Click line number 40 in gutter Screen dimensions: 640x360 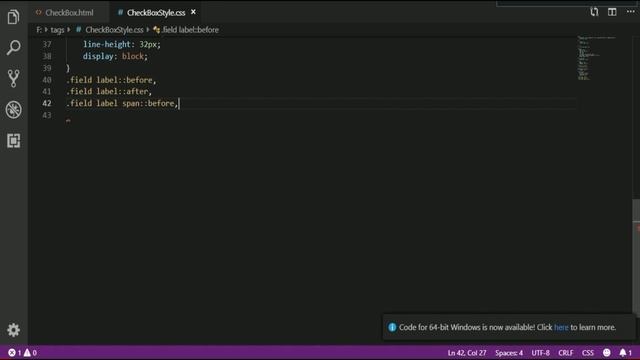47,80
